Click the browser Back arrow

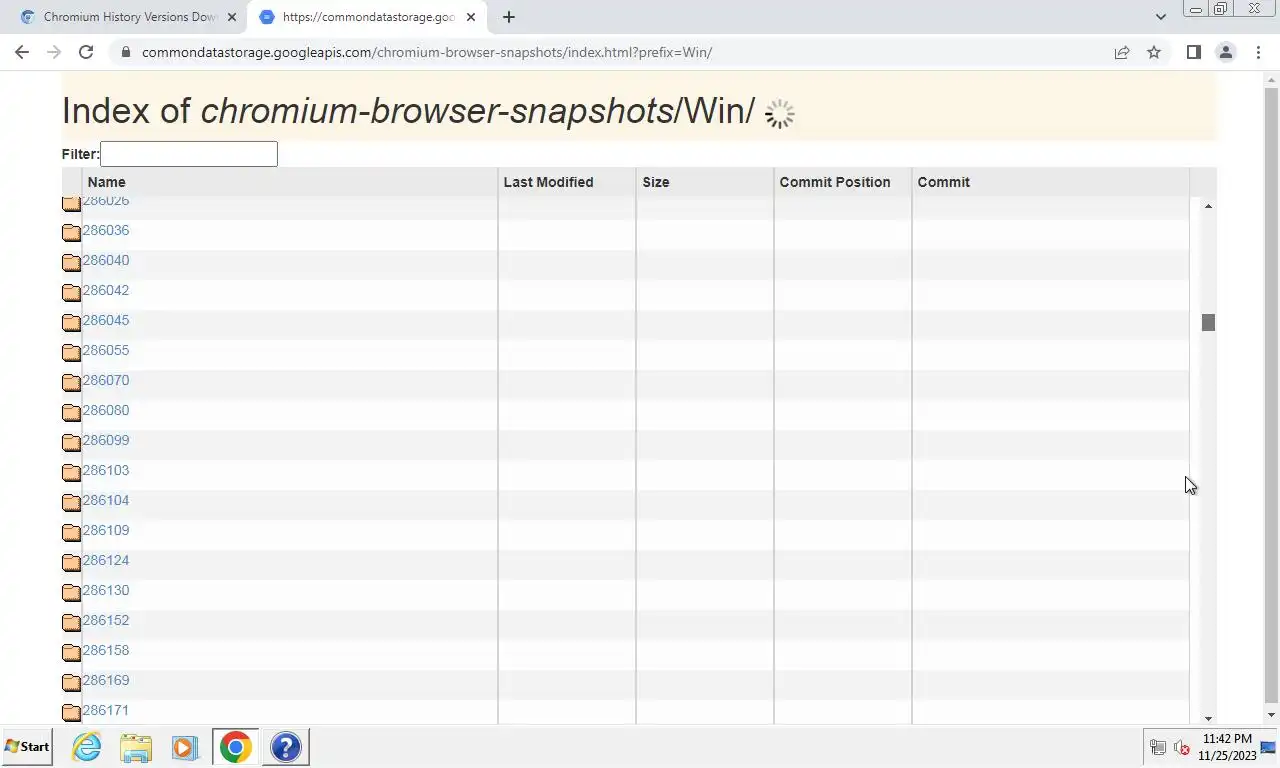pos(22,52)
